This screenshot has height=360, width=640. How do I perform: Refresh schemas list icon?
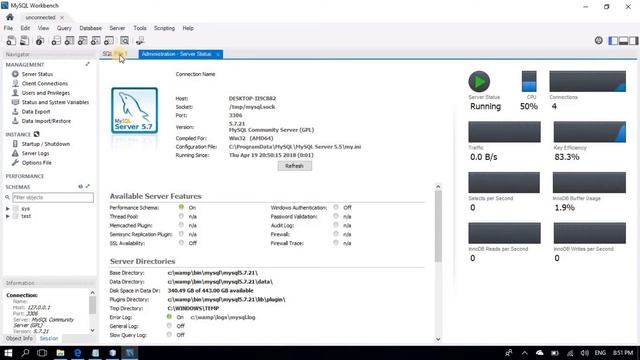pyautogui.click(x=80, y=187)
